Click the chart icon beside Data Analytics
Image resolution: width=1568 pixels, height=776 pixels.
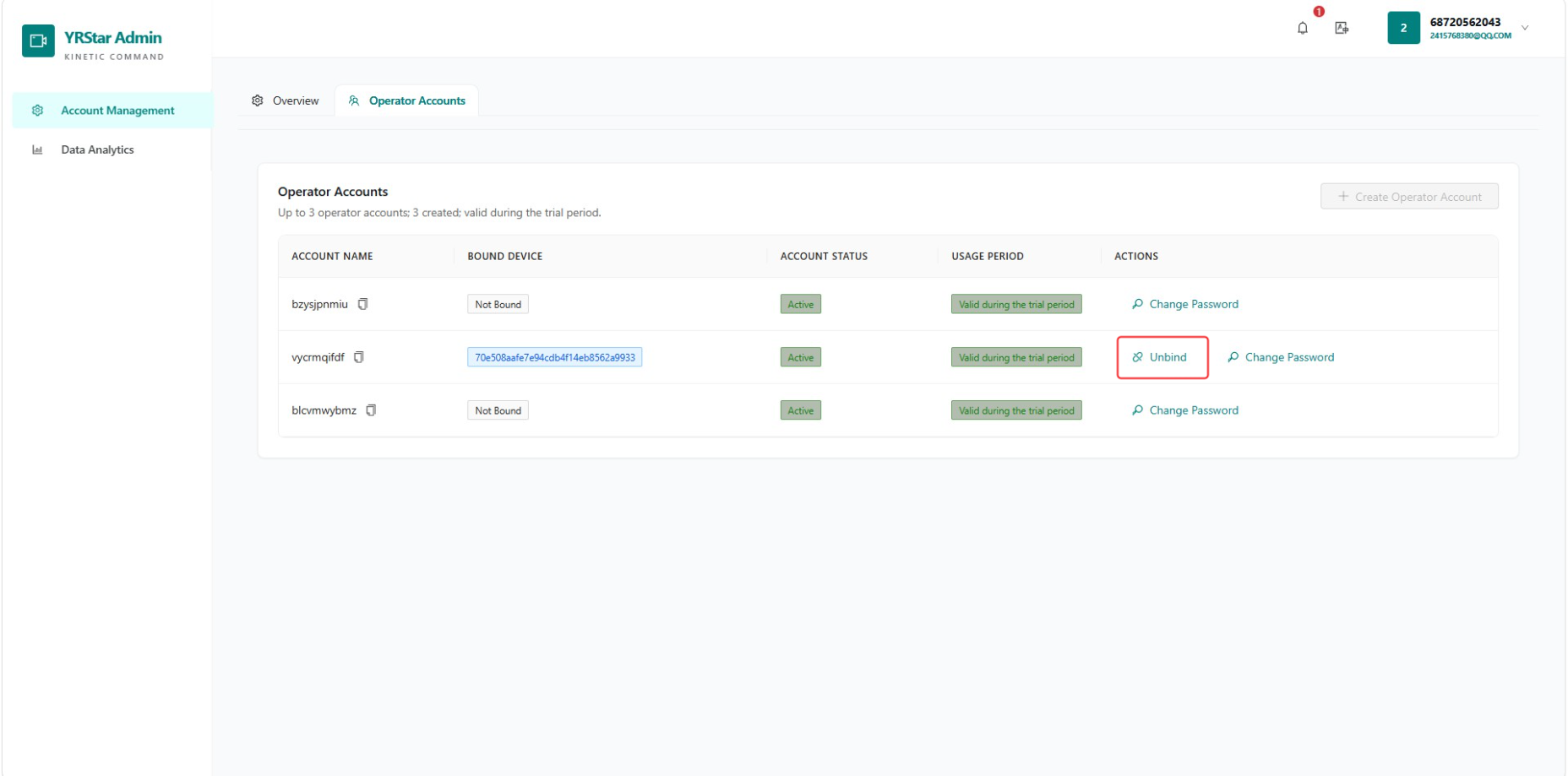click(x=37, y=149)
